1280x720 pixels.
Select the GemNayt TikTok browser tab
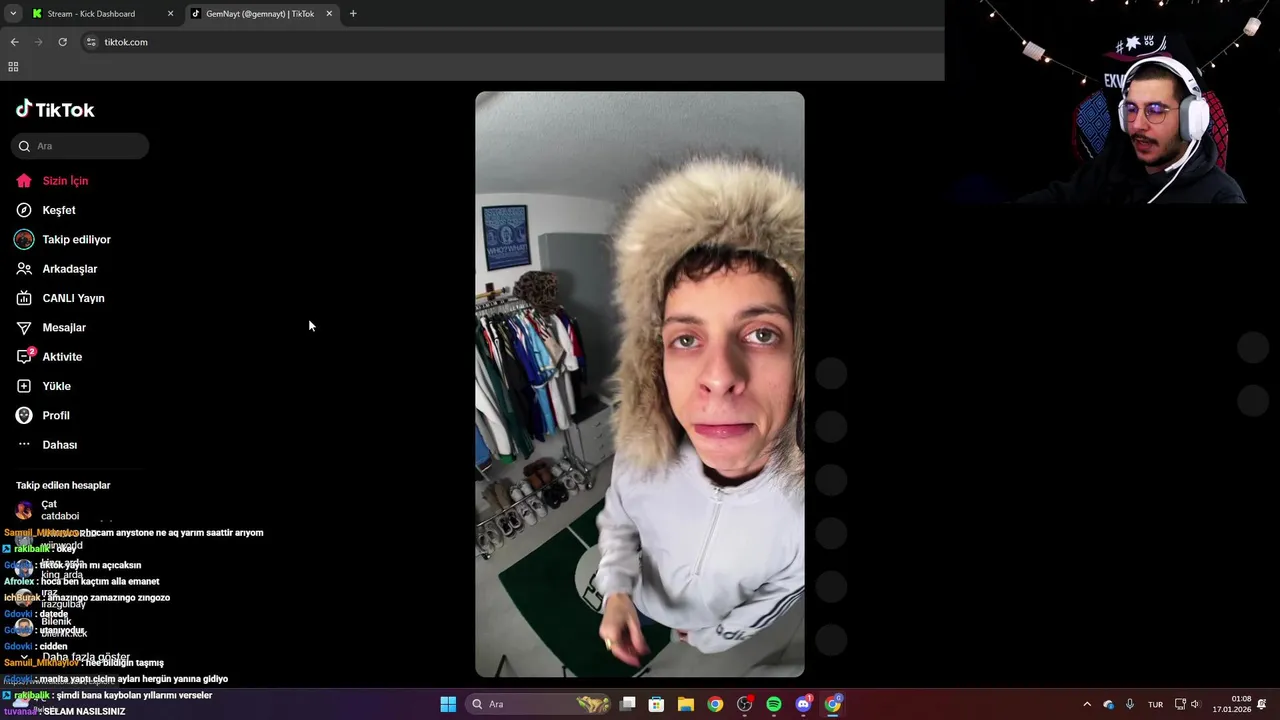point(262,14)
